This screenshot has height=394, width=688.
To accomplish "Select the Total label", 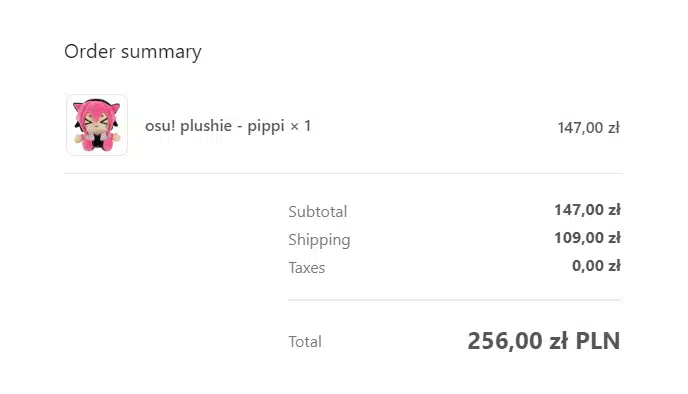I will (305, 341).
